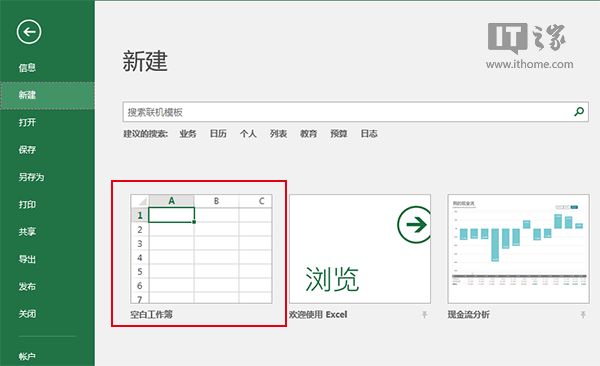Pin the 欢迎使用 Excel template
The height and width of the screenshot is (366, 600).
(424, 315)
